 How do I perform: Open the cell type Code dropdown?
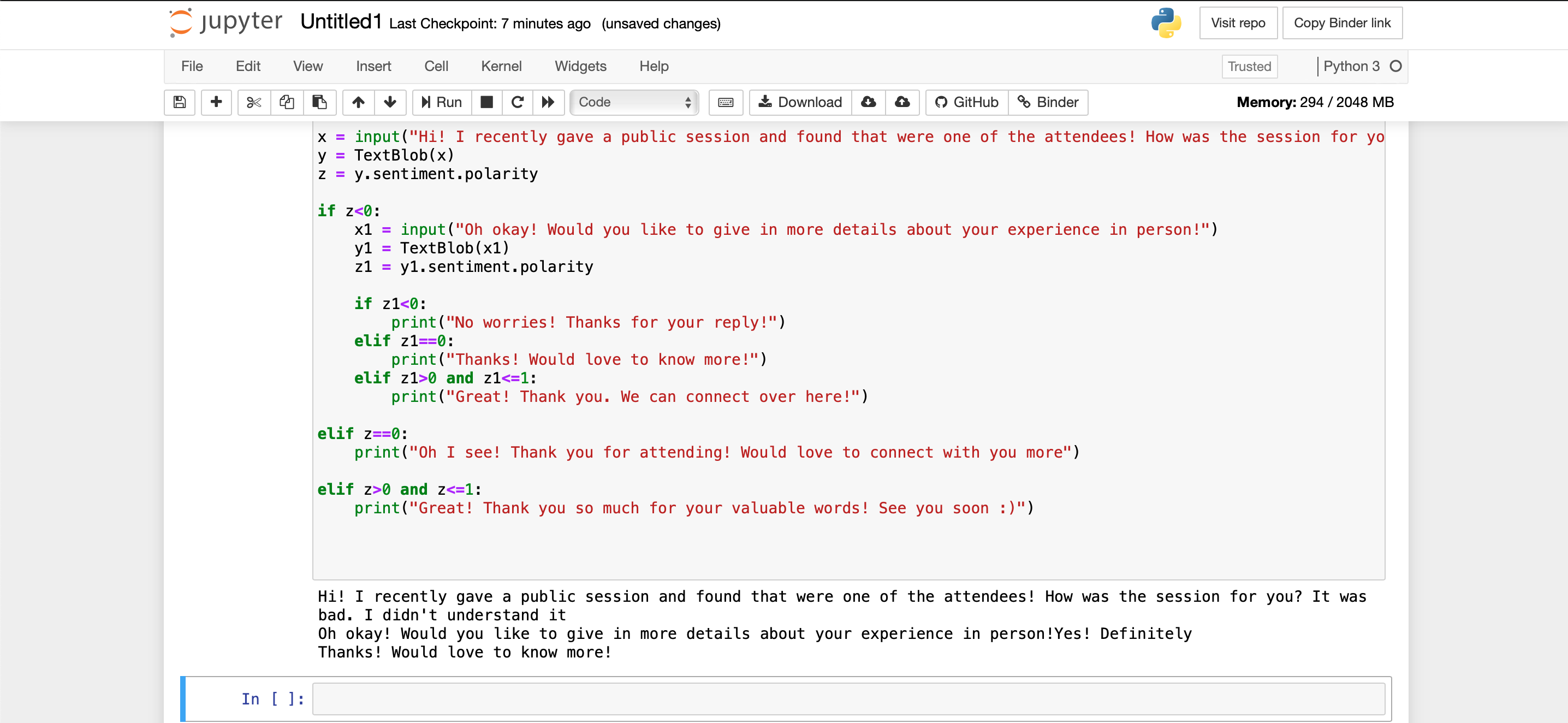point(634,102)
